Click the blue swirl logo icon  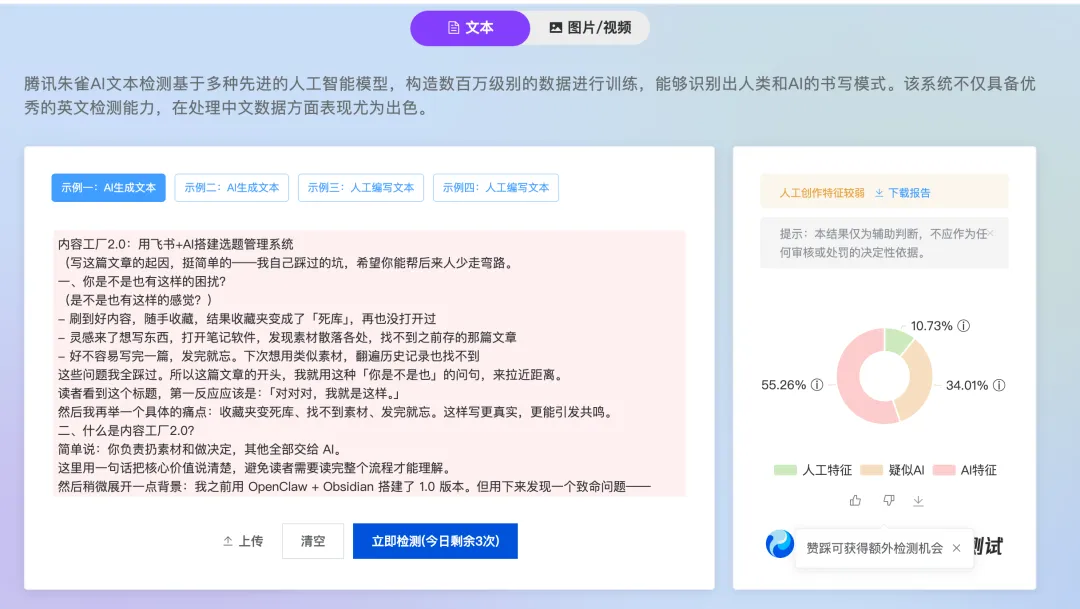780,544
